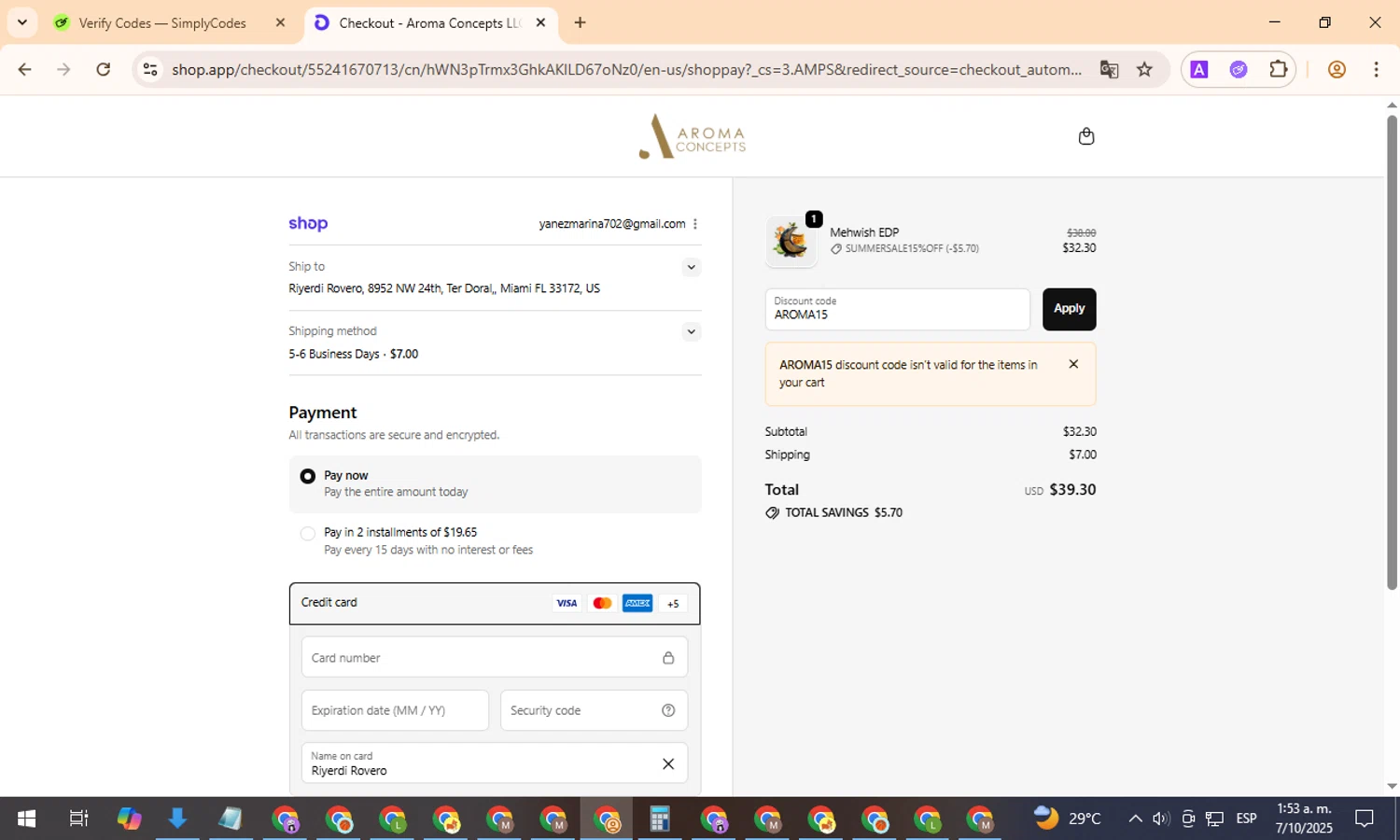Click the Total $39.30 amount
This screenshot has height=840, width=1400.
tap(1072, 489)
